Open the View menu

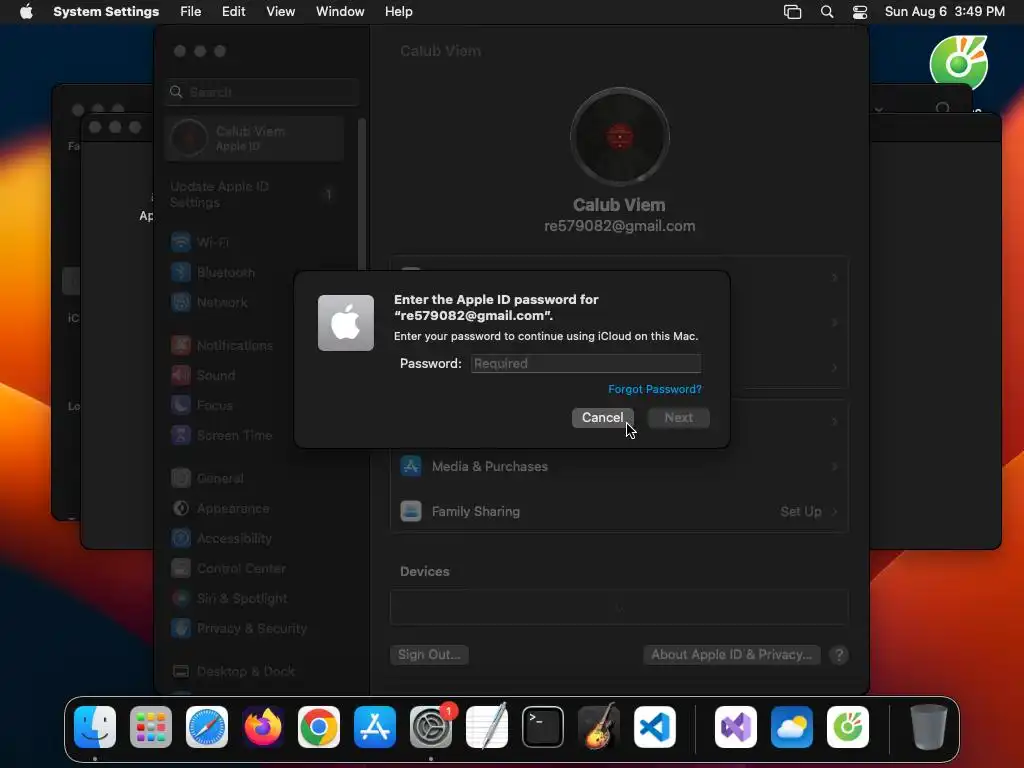280,12
